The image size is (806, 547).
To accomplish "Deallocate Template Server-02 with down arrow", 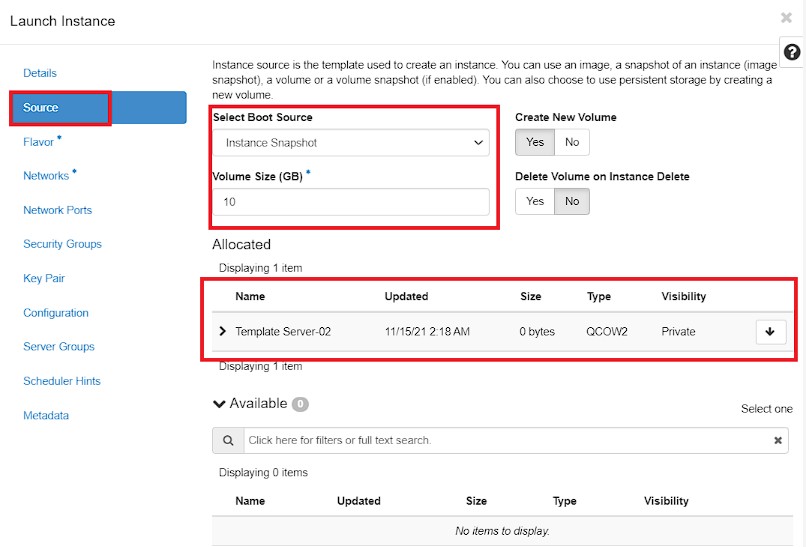I will tap(771, 332).
